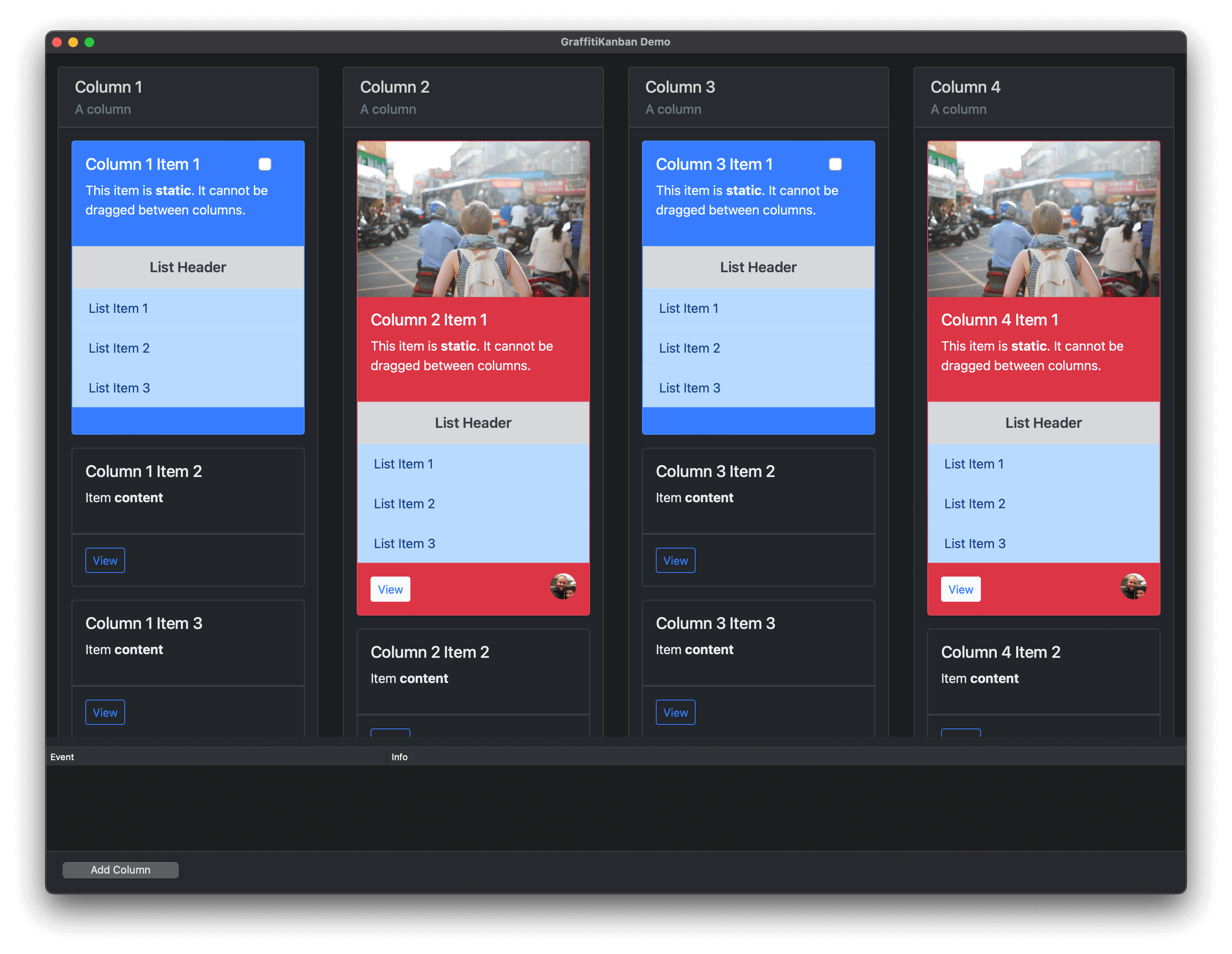1232x954 pixels.
Task: Click the Column 3 Item 1 card title
Action: point(714,164)
